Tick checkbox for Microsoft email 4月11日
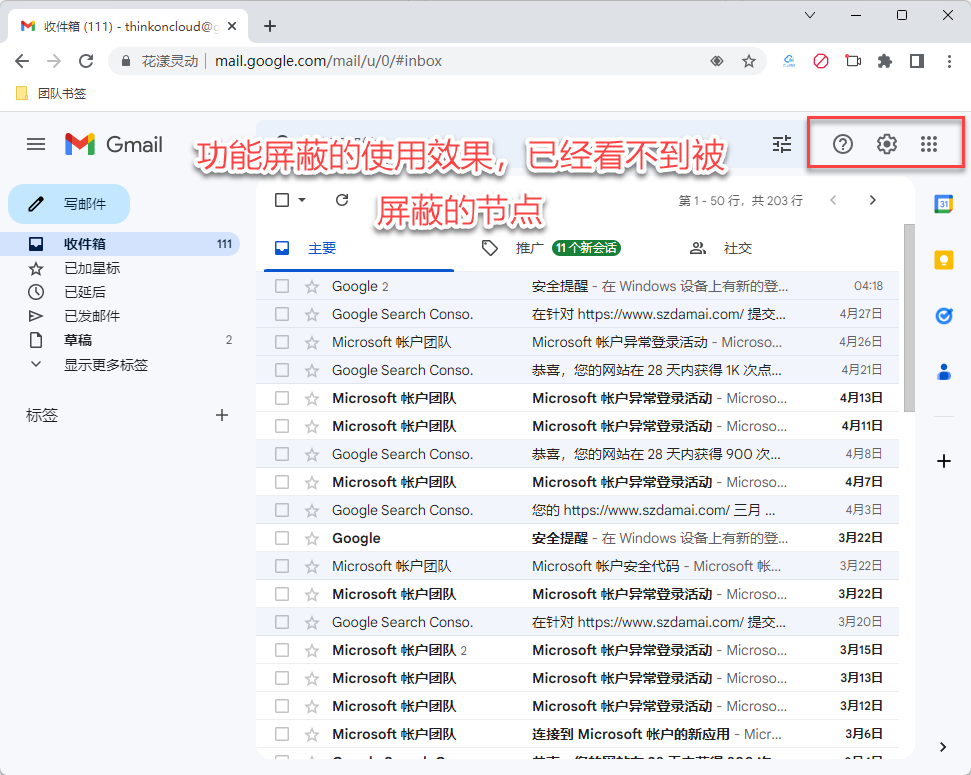Viewport: 971px width, 775px height. (x=282, y=426)
